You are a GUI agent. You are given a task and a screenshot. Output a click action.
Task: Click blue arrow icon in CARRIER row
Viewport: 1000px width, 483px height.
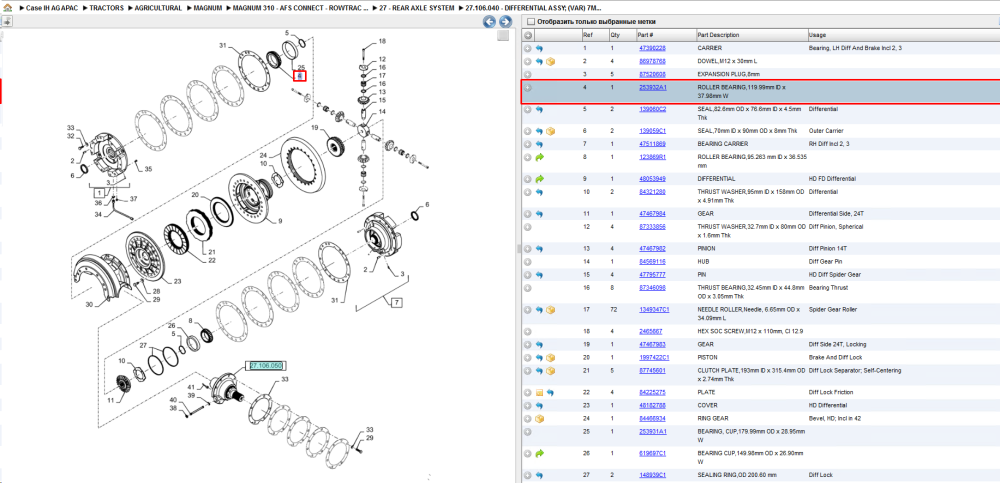click(539, 48)
